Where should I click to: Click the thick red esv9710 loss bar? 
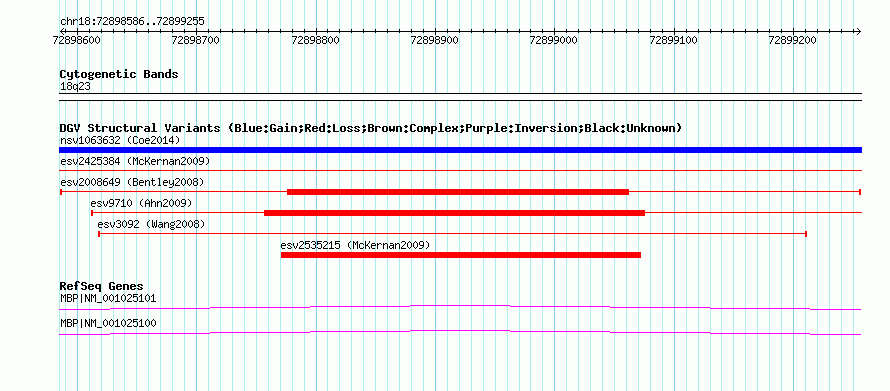click(455, 213)
